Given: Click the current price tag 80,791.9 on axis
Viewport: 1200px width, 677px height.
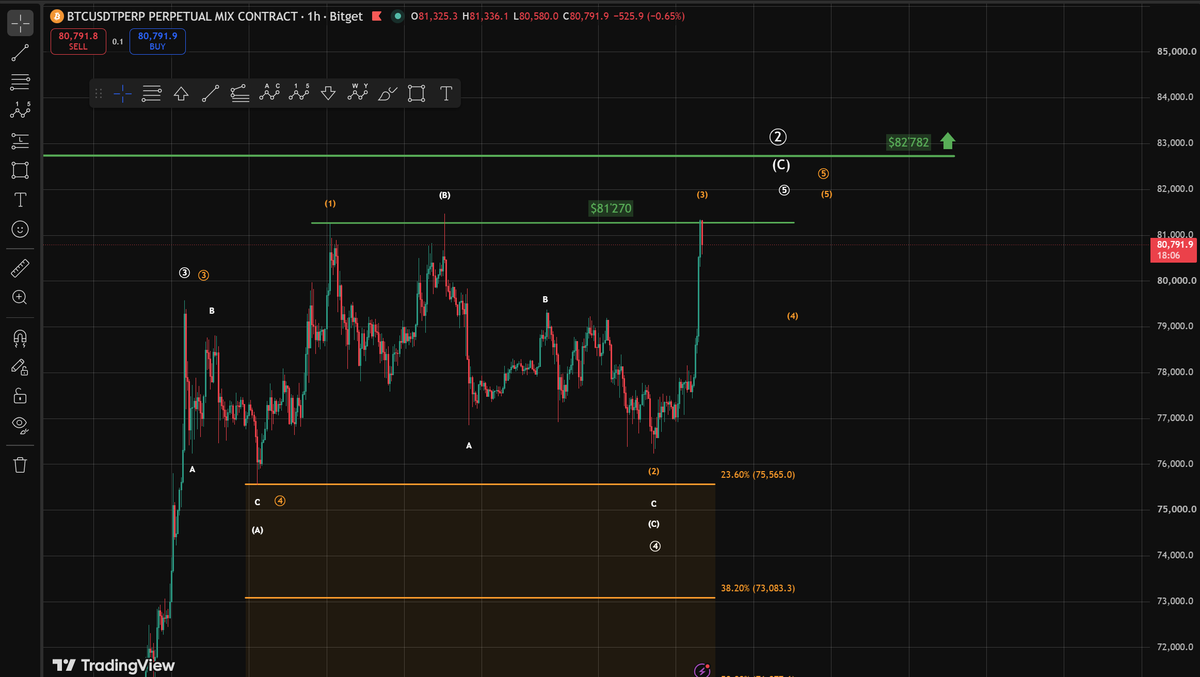Looking at the screenshot, I should 1175,250.
